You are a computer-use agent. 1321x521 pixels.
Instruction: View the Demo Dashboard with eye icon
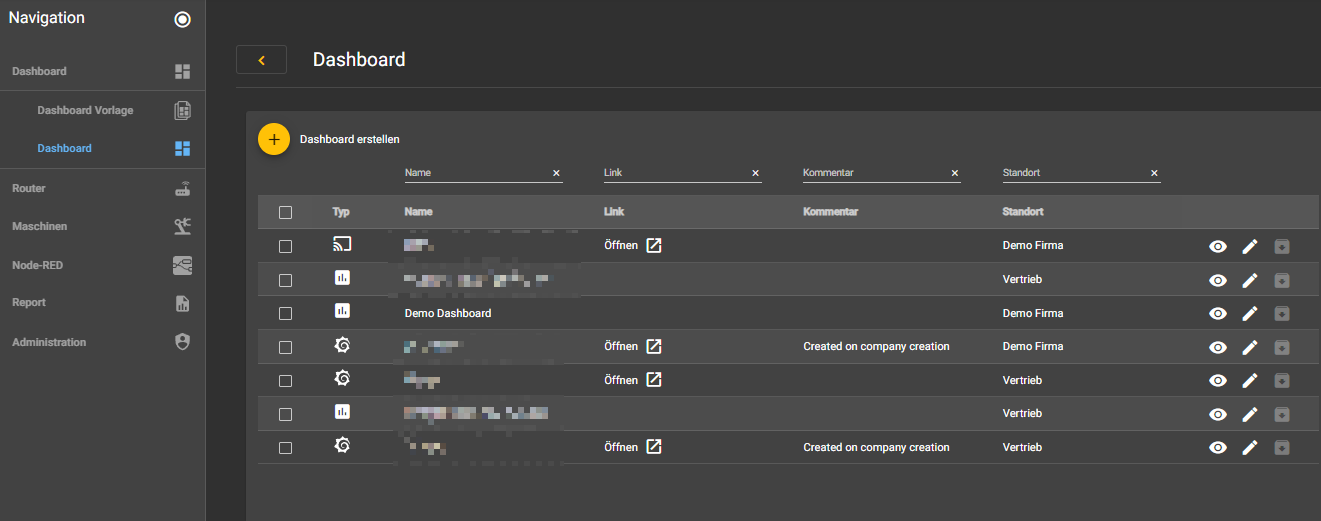click(1217, 314)
